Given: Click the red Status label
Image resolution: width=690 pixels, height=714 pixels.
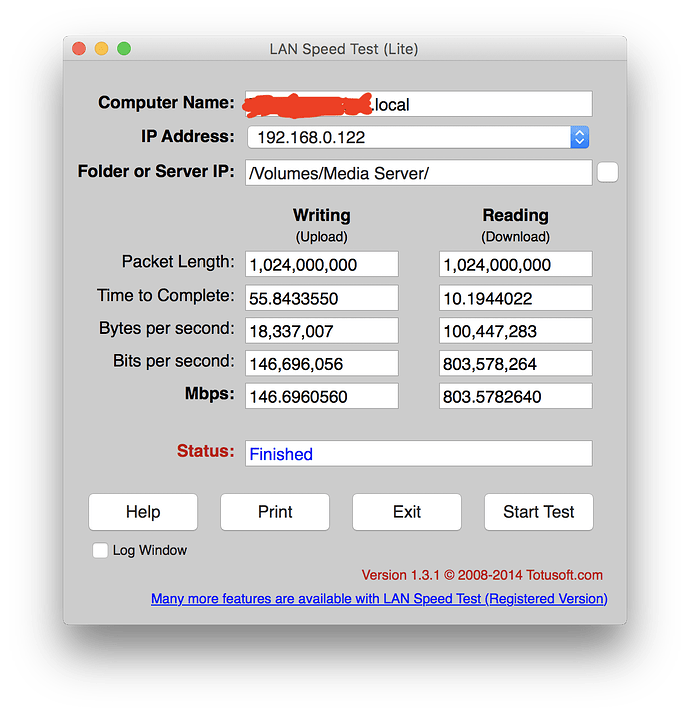Looking at the screenshot, I should click(x=205, y=451).
